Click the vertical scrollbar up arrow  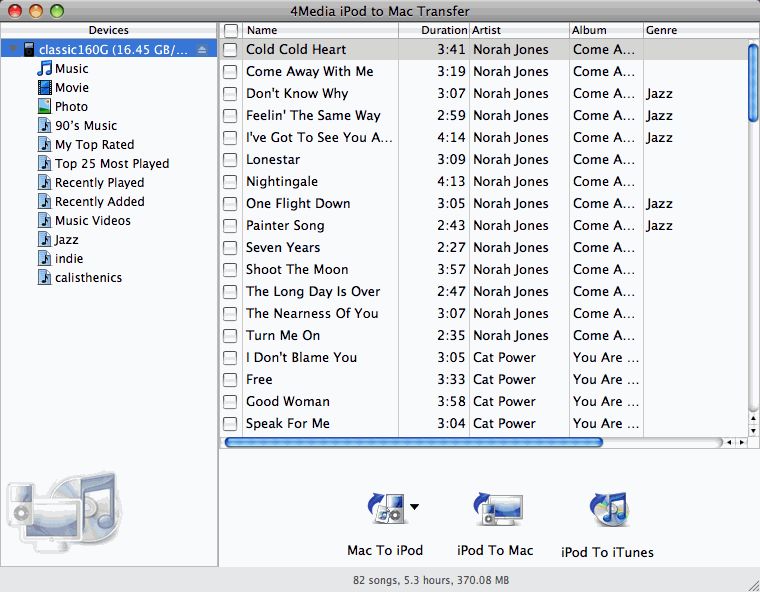click(753, 418)
